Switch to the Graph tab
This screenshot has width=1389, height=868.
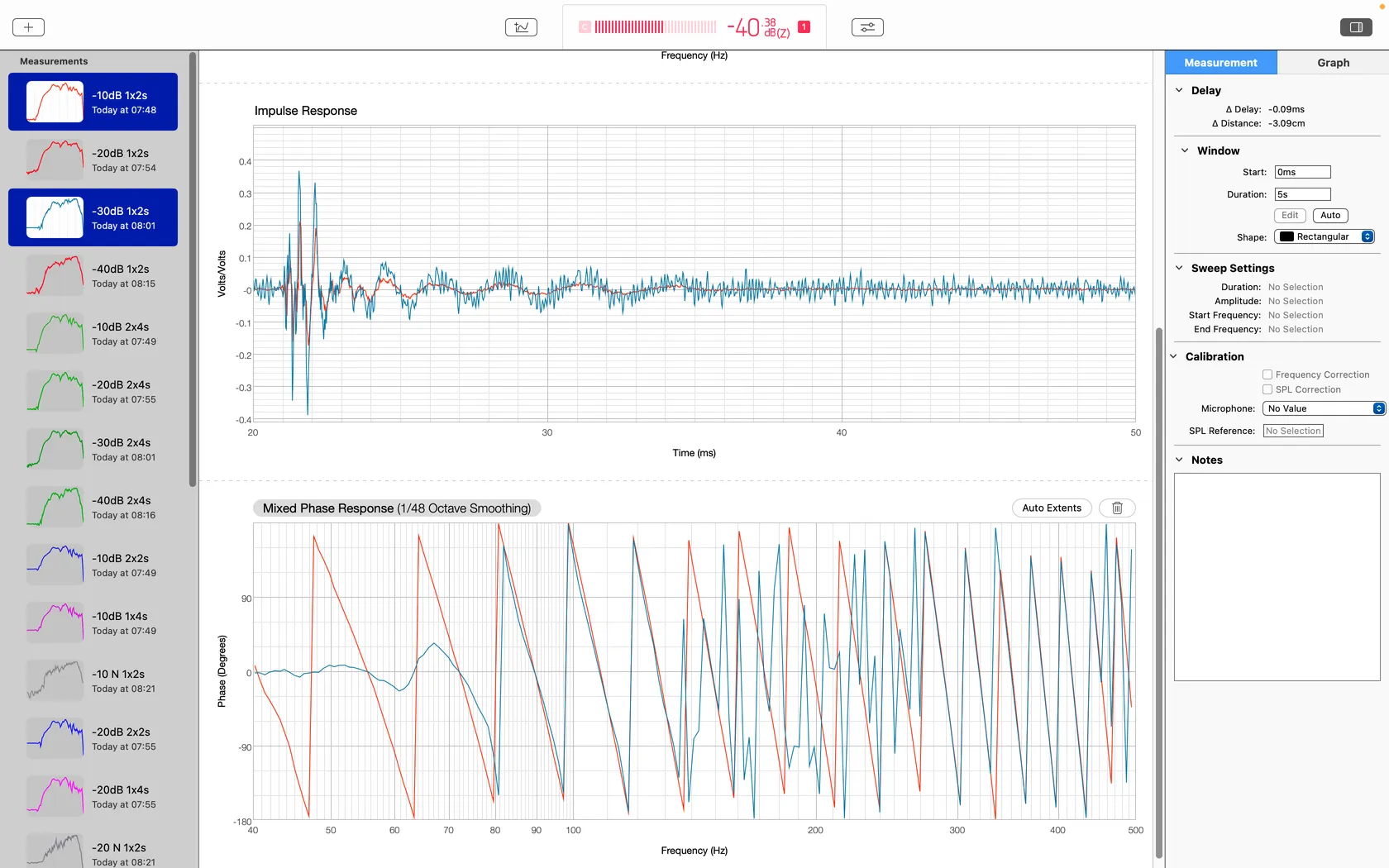[1333, 63]
